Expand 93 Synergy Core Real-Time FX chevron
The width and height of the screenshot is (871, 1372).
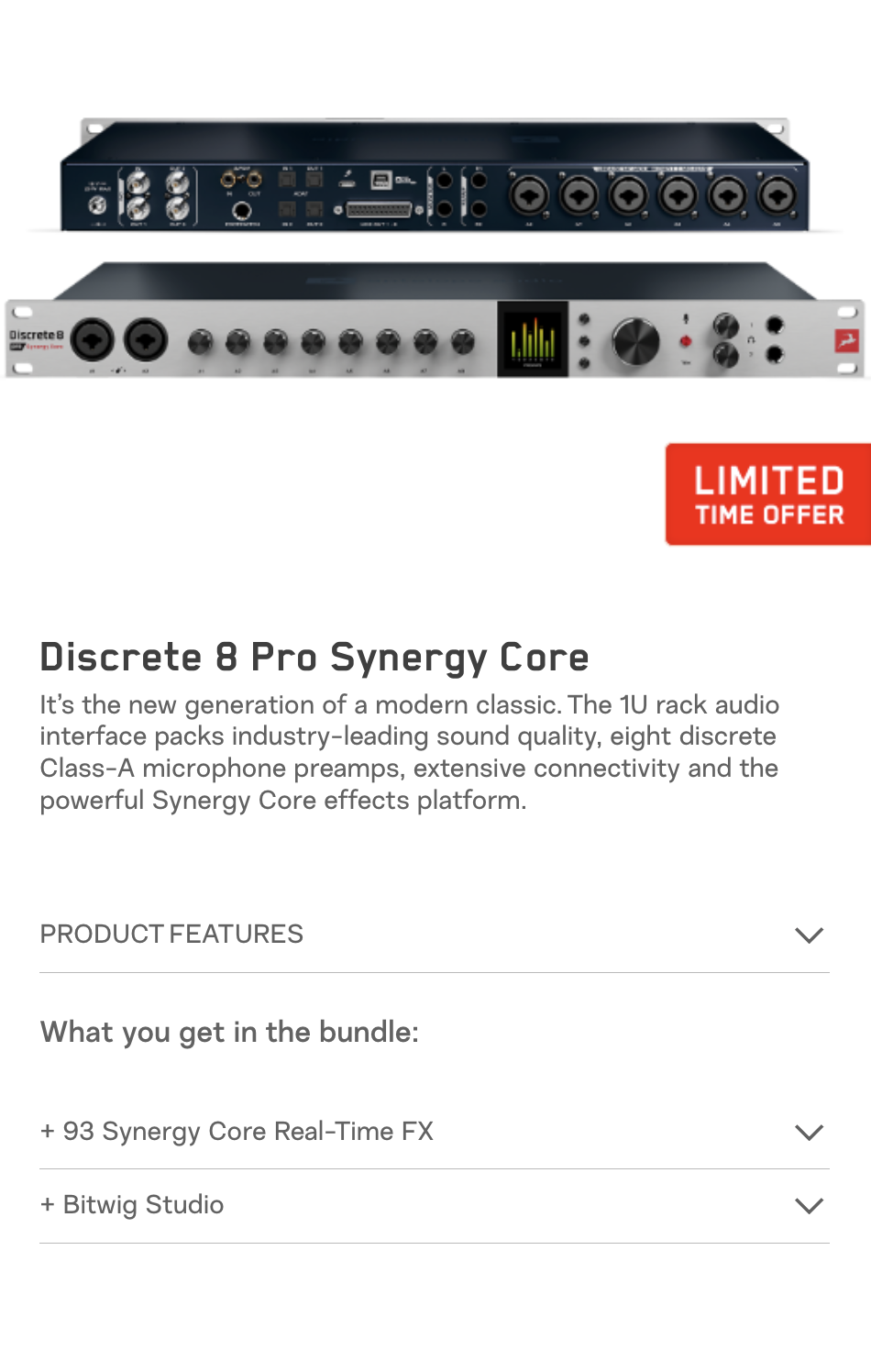click(x=809, y=1132)
